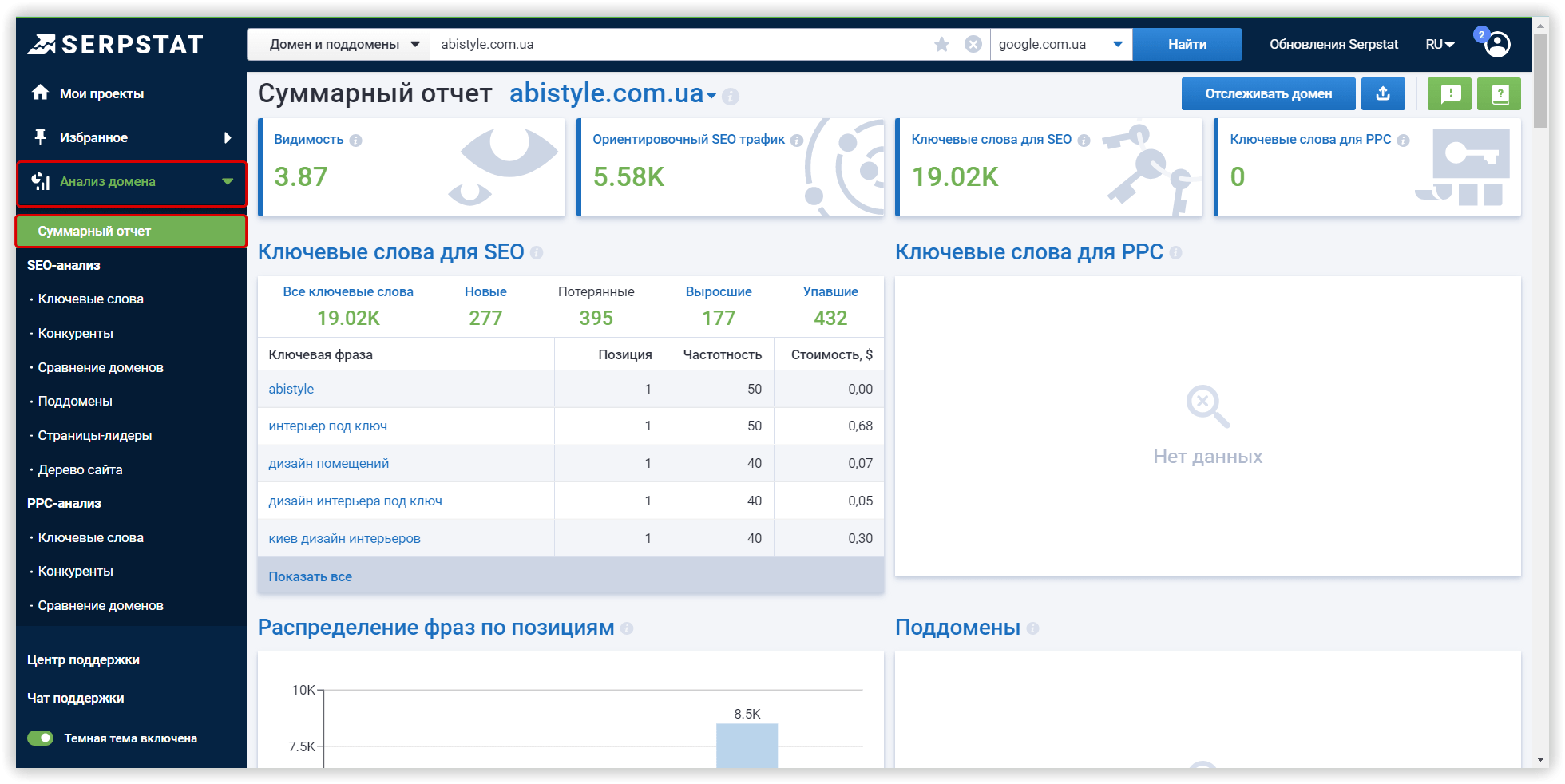Click the Найти search button
The height and width of the screenshot is (784, 1565).
pyautogui.click(x=1187, y=45)
